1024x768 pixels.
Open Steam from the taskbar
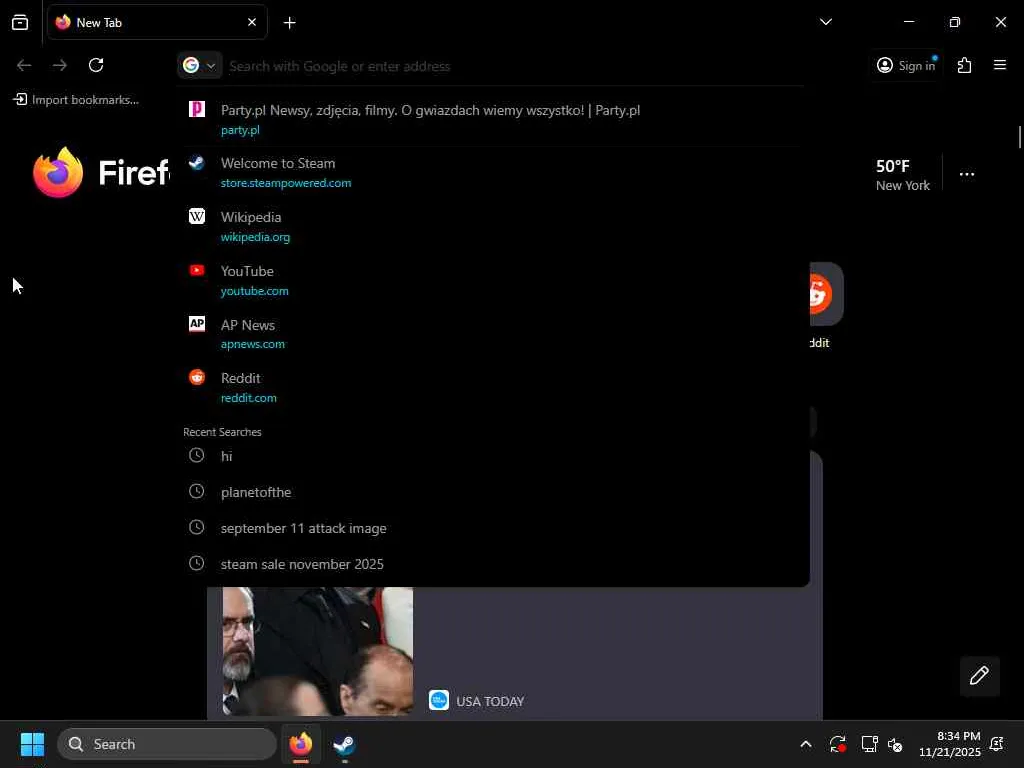tap(344, 744)
